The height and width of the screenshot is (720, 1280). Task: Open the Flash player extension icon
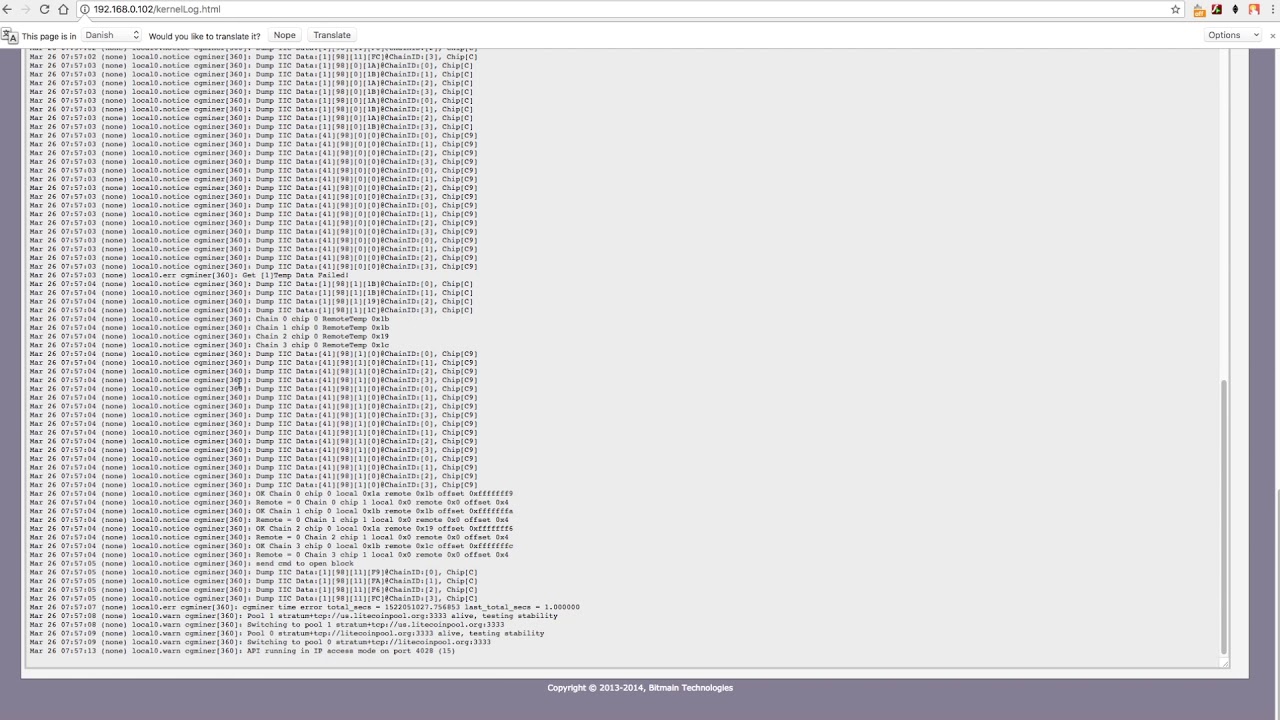1217,9
